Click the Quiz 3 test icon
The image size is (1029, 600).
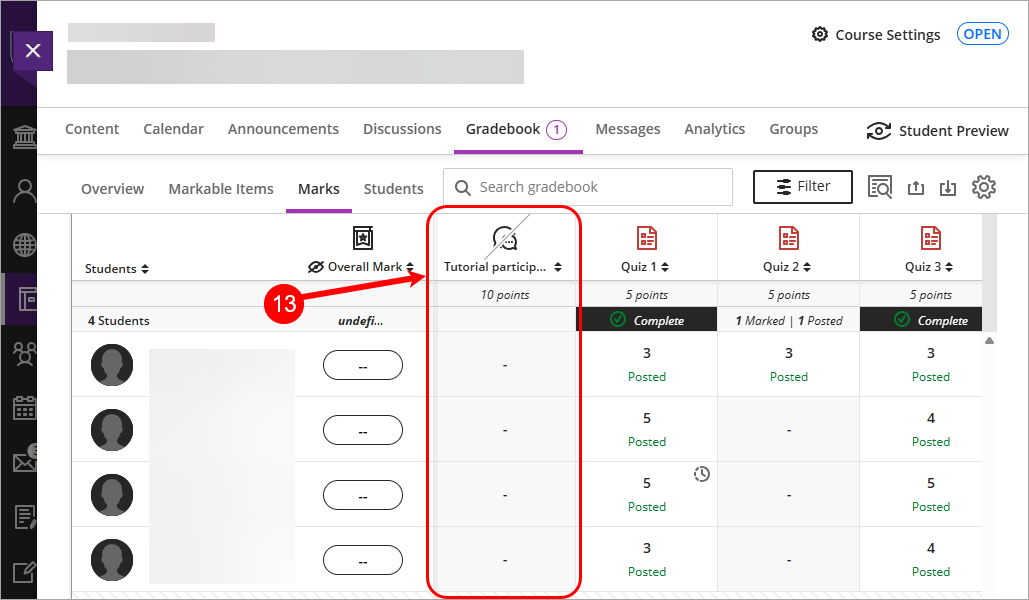click(x=931, y=238)
